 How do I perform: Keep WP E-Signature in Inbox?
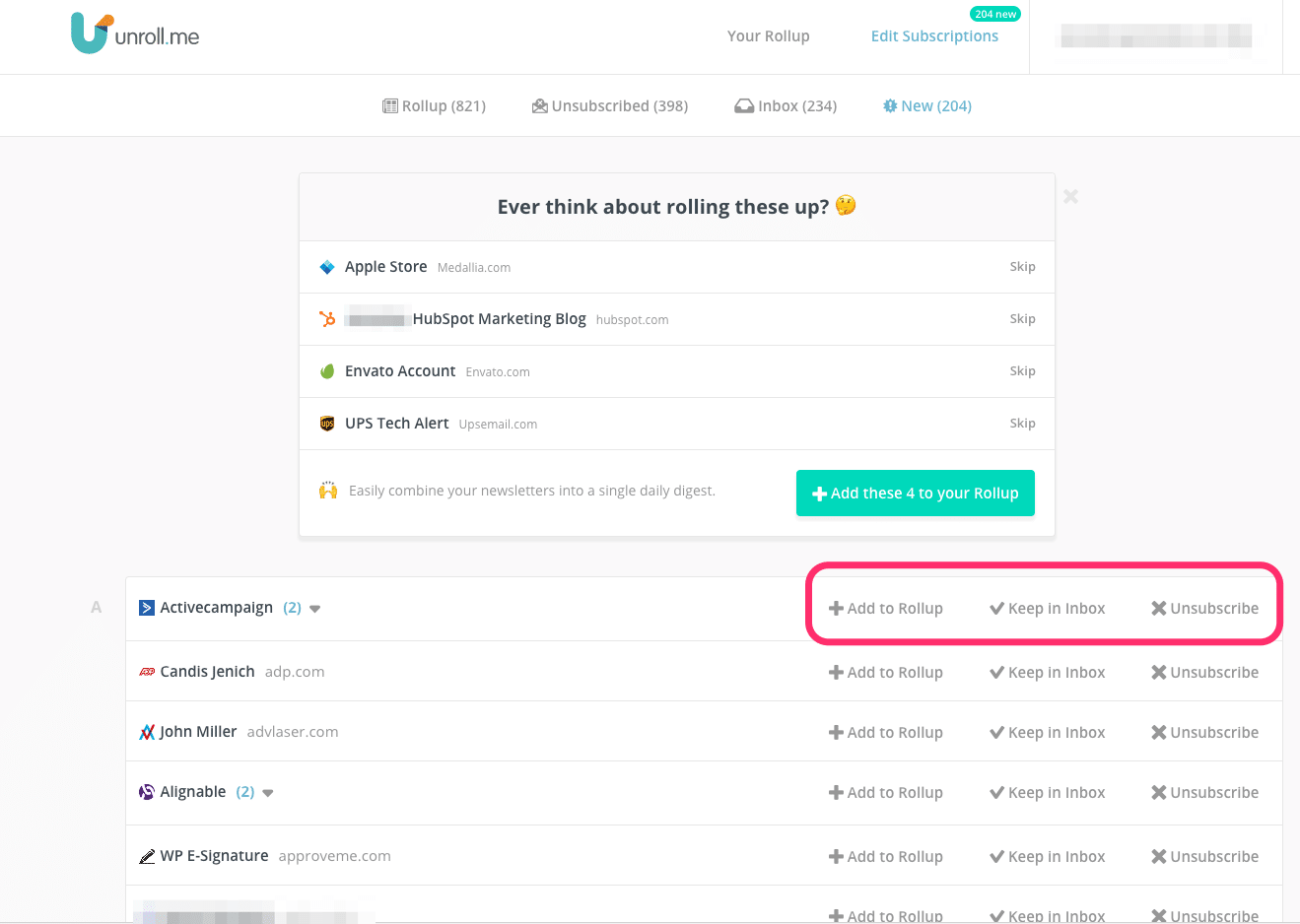click(x=1047, y=857)
